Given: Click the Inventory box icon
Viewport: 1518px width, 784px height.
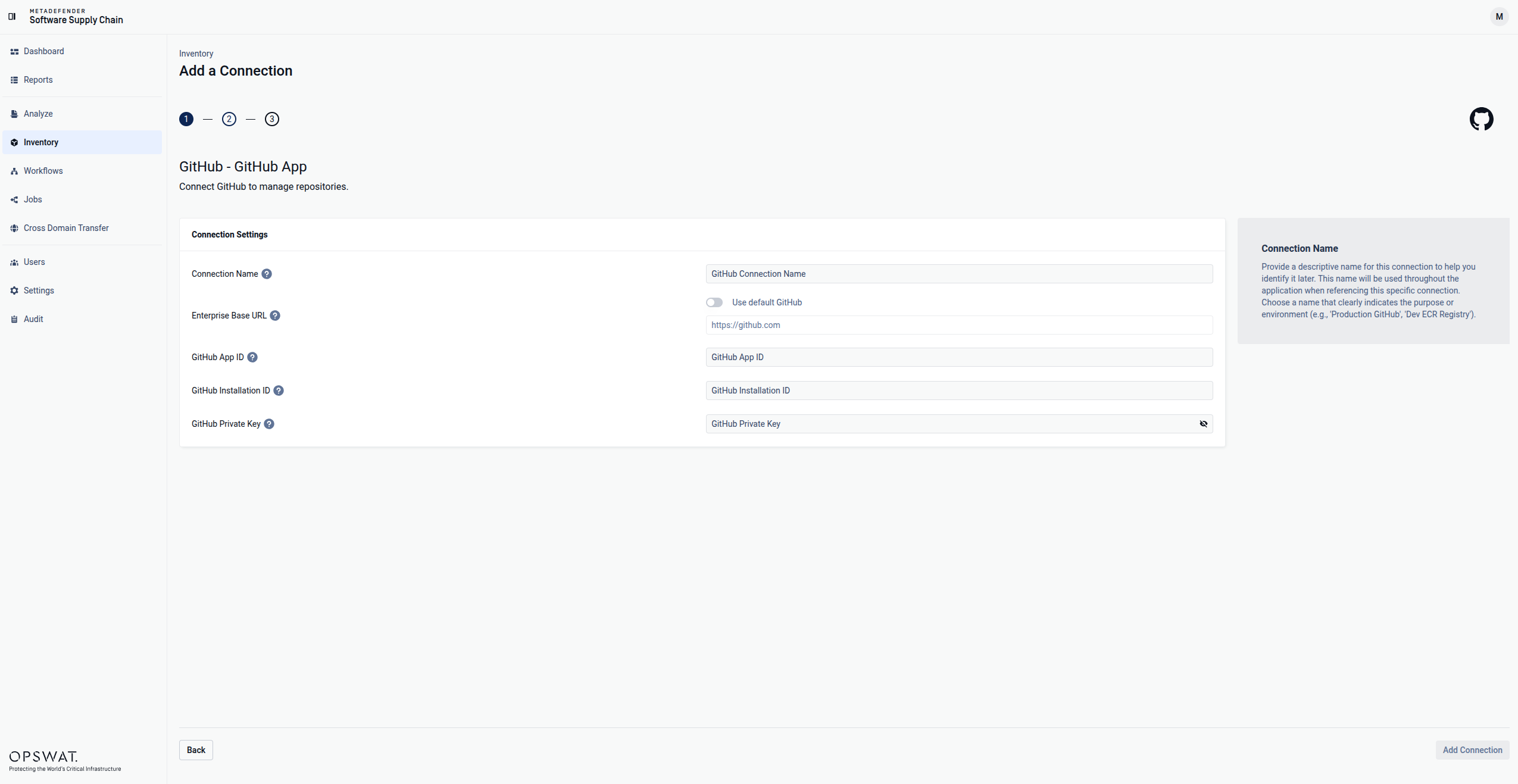Looking at the screenshot, I should 14,143.
